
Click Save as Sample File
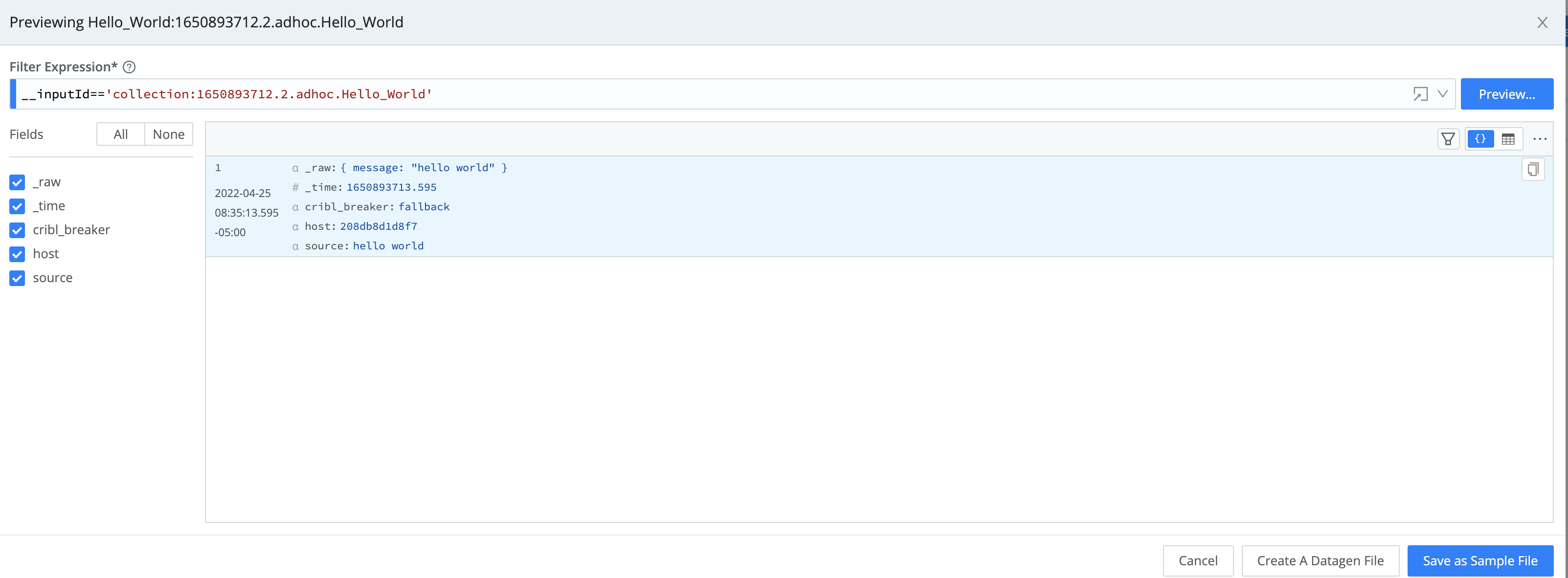[1480, 560]
